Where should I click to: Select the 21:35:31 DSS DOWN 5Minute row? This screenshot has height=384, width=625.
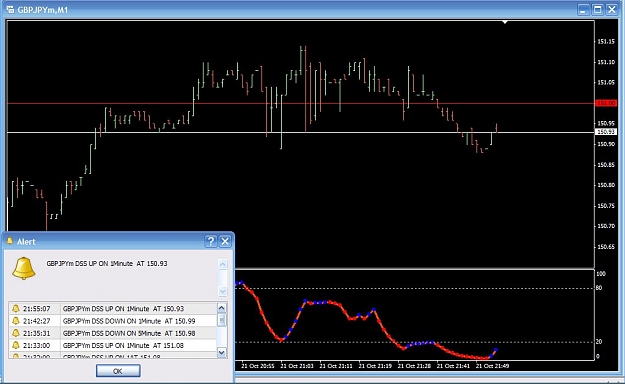coord(113,333)
